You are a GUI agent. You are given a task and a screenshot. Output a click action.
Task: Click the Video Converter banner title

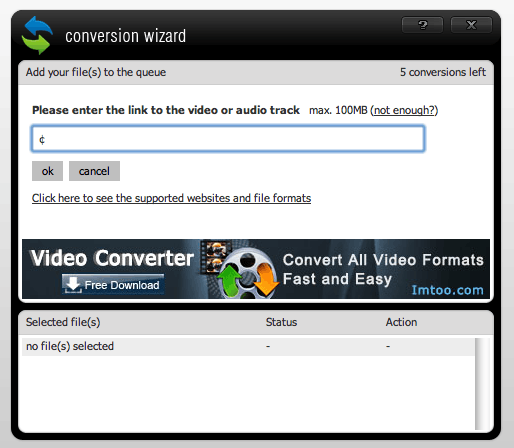[112, 258]
